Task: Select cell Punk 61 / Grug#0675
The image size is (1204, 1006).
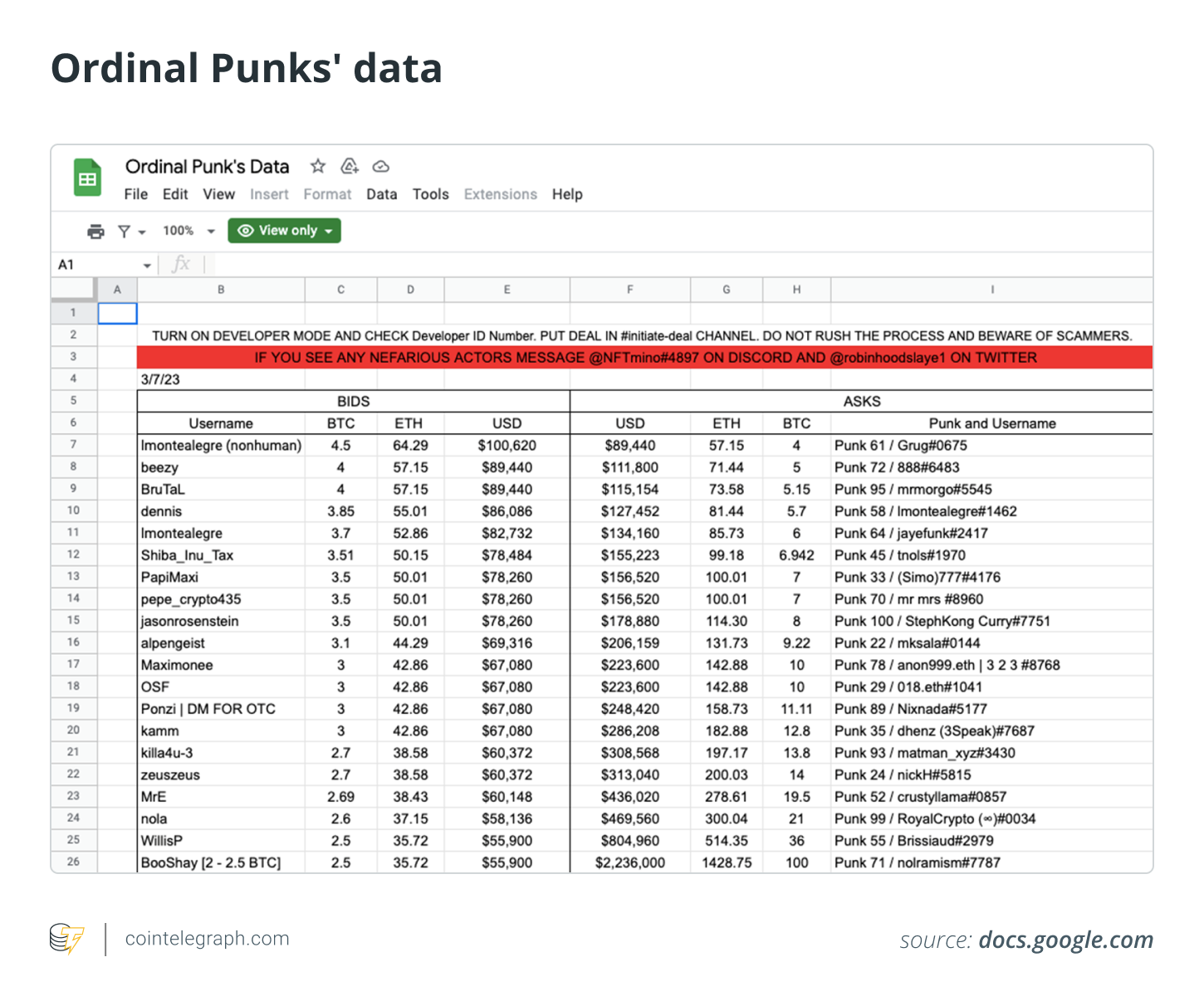Action: (992, 445)
